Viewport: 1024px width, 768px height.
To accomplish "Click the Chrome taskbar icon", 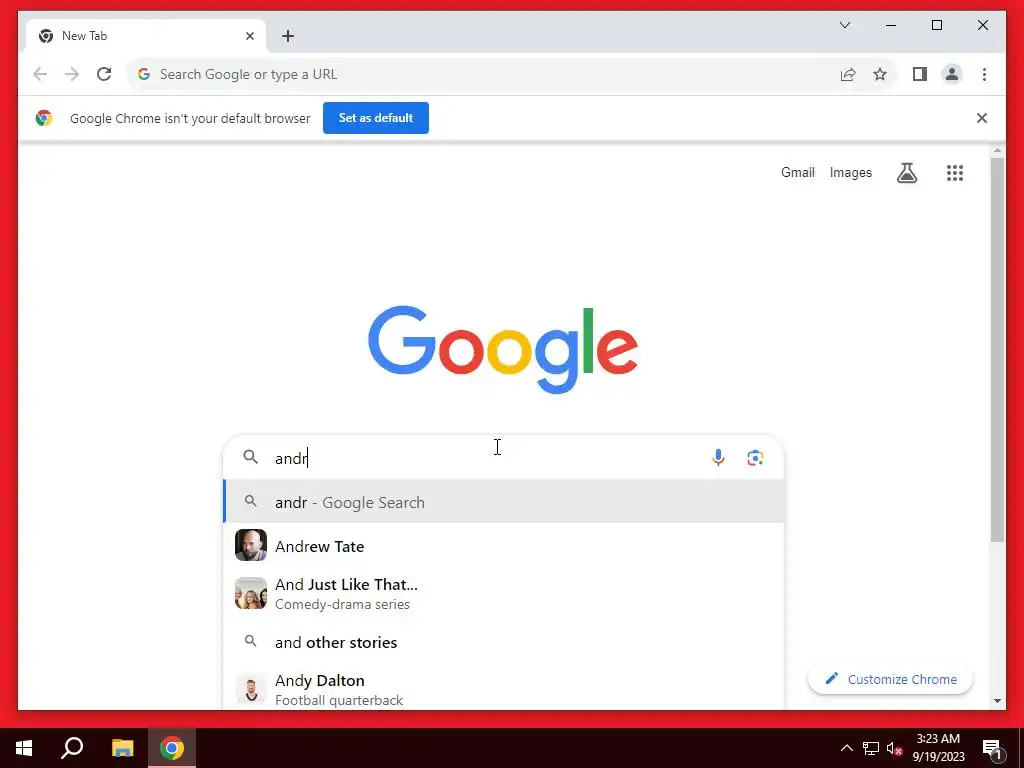I will (172, 748).
